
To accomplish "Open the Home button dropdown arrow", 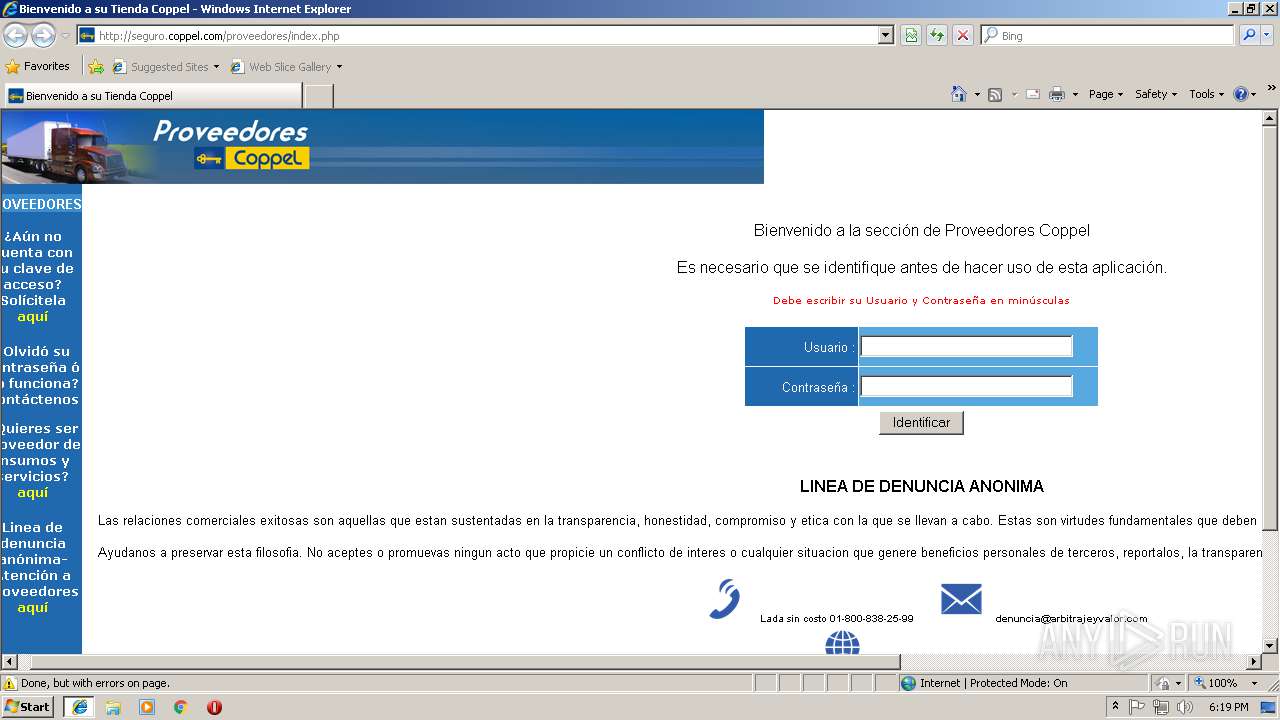I will (977, 95).
